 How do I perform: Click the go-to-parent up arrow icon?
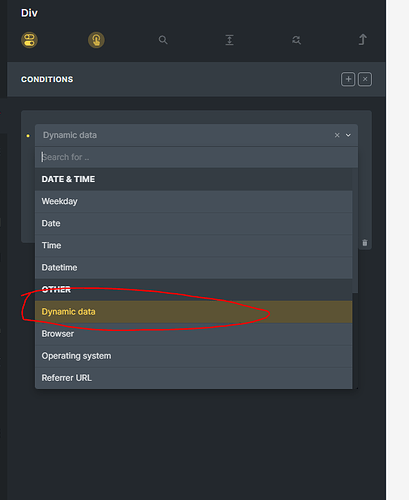click(363, 40)
